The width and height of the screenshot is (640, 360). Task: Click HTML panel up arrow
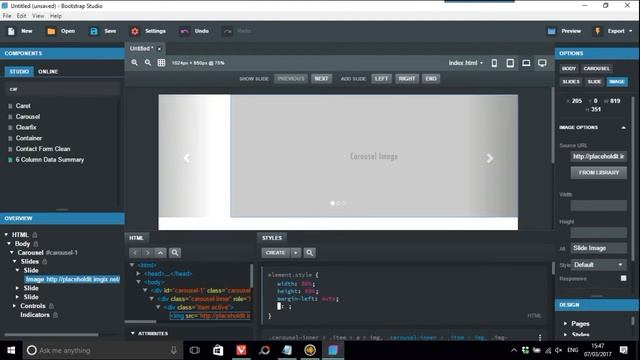pos(160,253)
